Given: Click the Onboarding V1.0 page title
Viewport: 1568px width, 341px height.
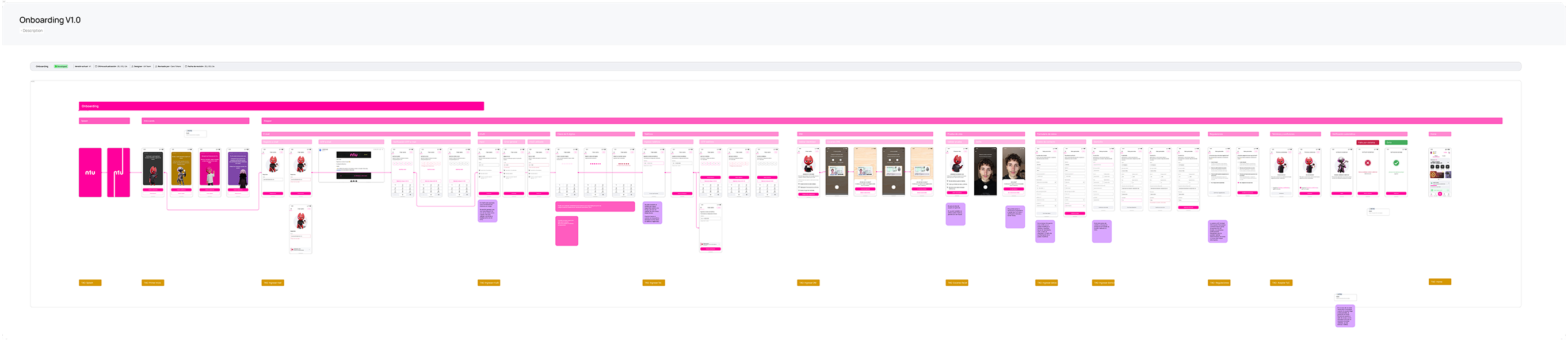Looking at the screenshot, I should pyautogui.click(x=50, y=20).
